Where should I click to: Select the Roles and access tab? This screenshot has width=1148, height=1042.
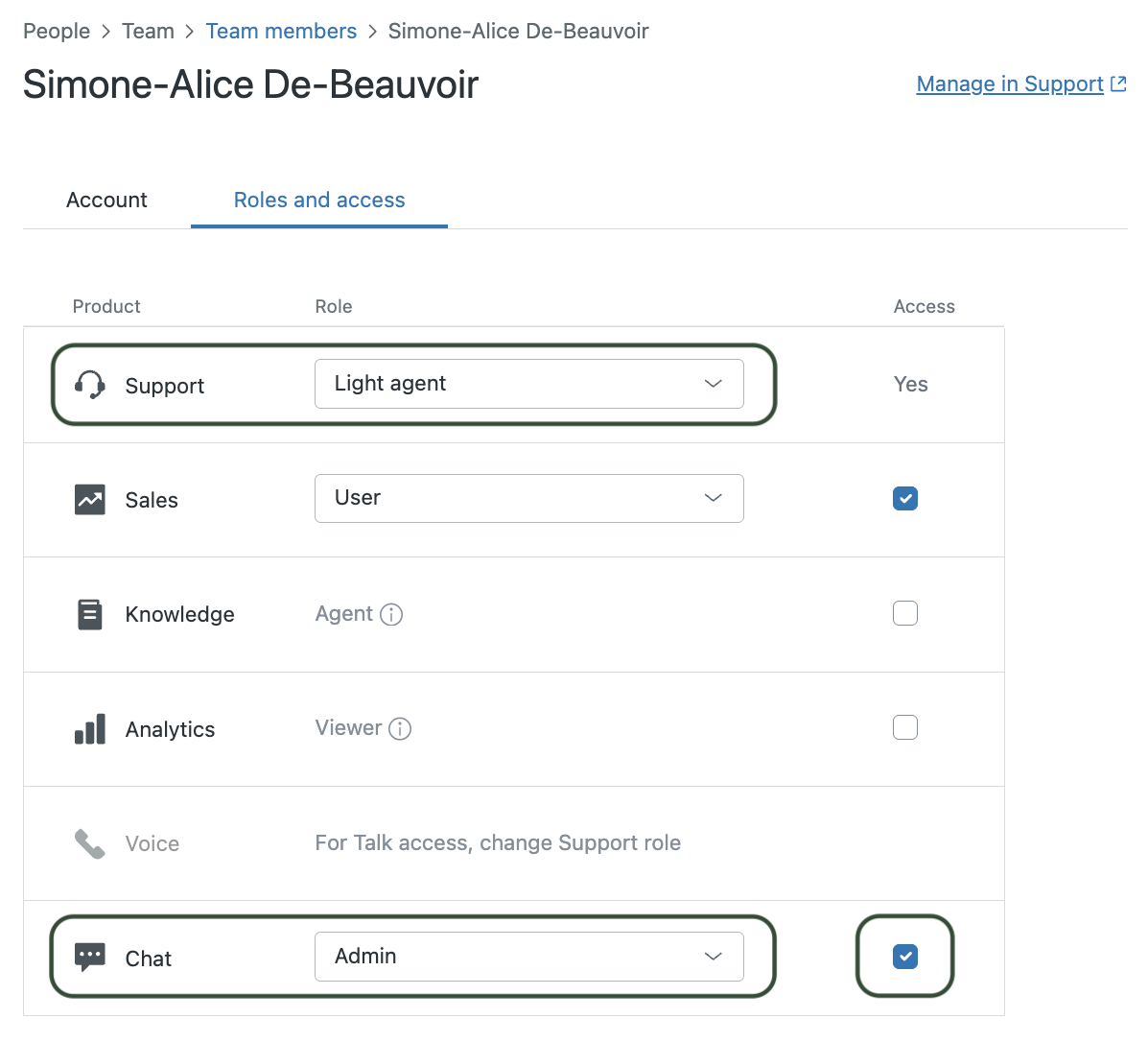318,200
